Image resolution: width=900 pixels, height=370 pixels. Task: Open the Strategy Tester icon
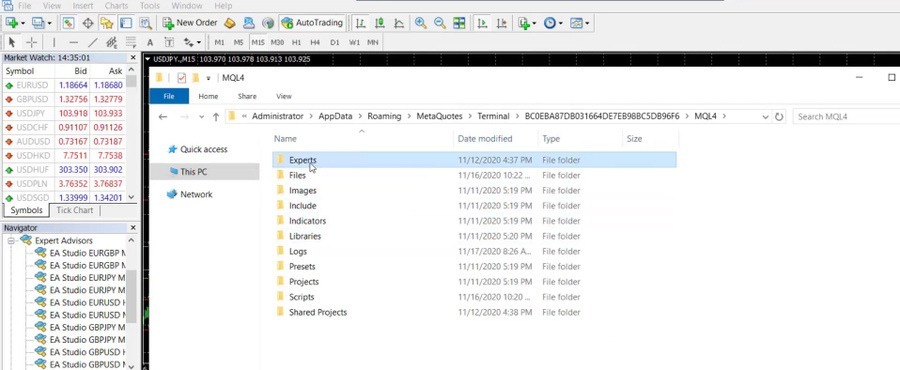coord(145,23)
